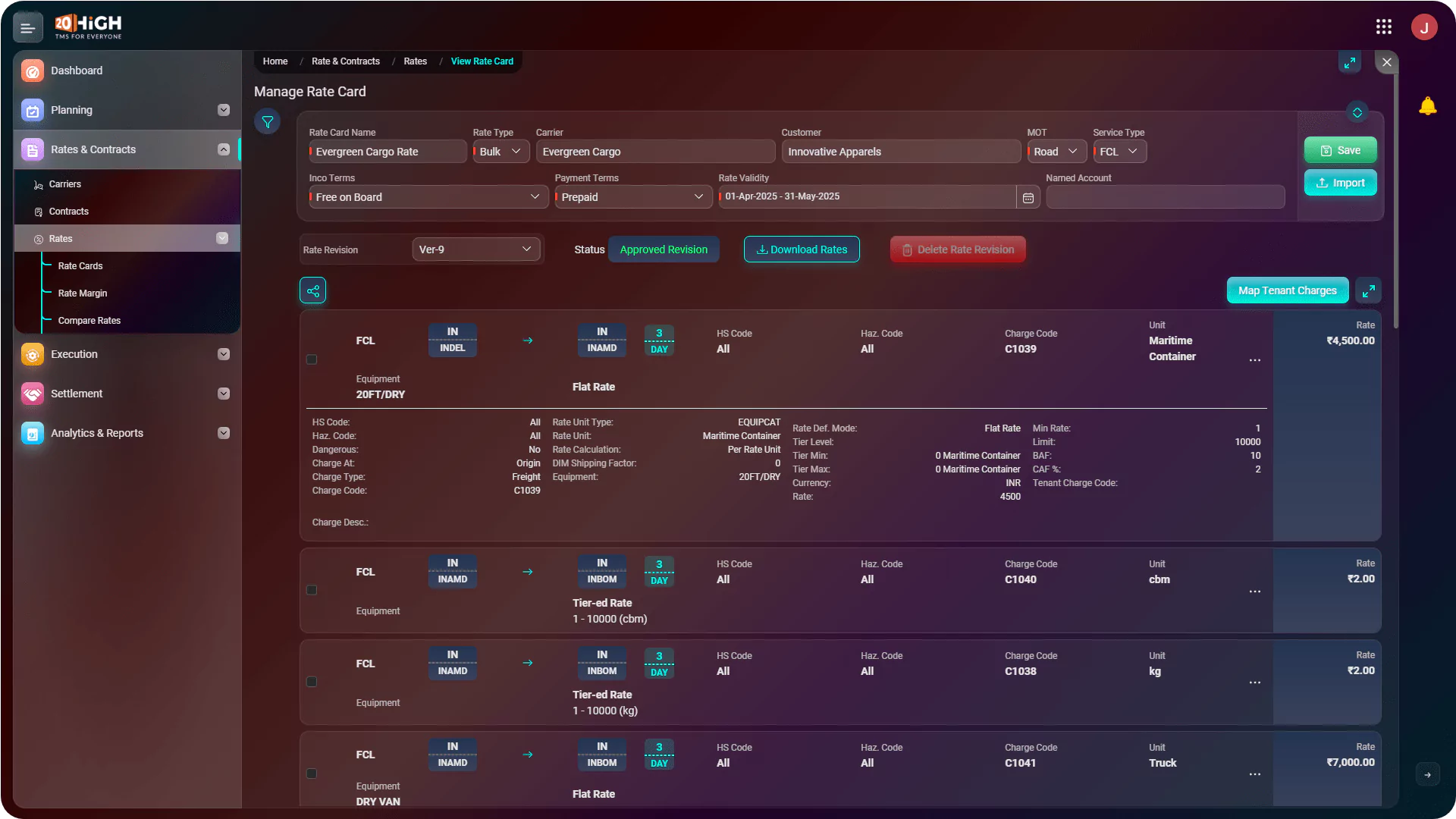1456x819 pixels.
Task: Click the share icon above rate list
Action: (x=313, y=290)
